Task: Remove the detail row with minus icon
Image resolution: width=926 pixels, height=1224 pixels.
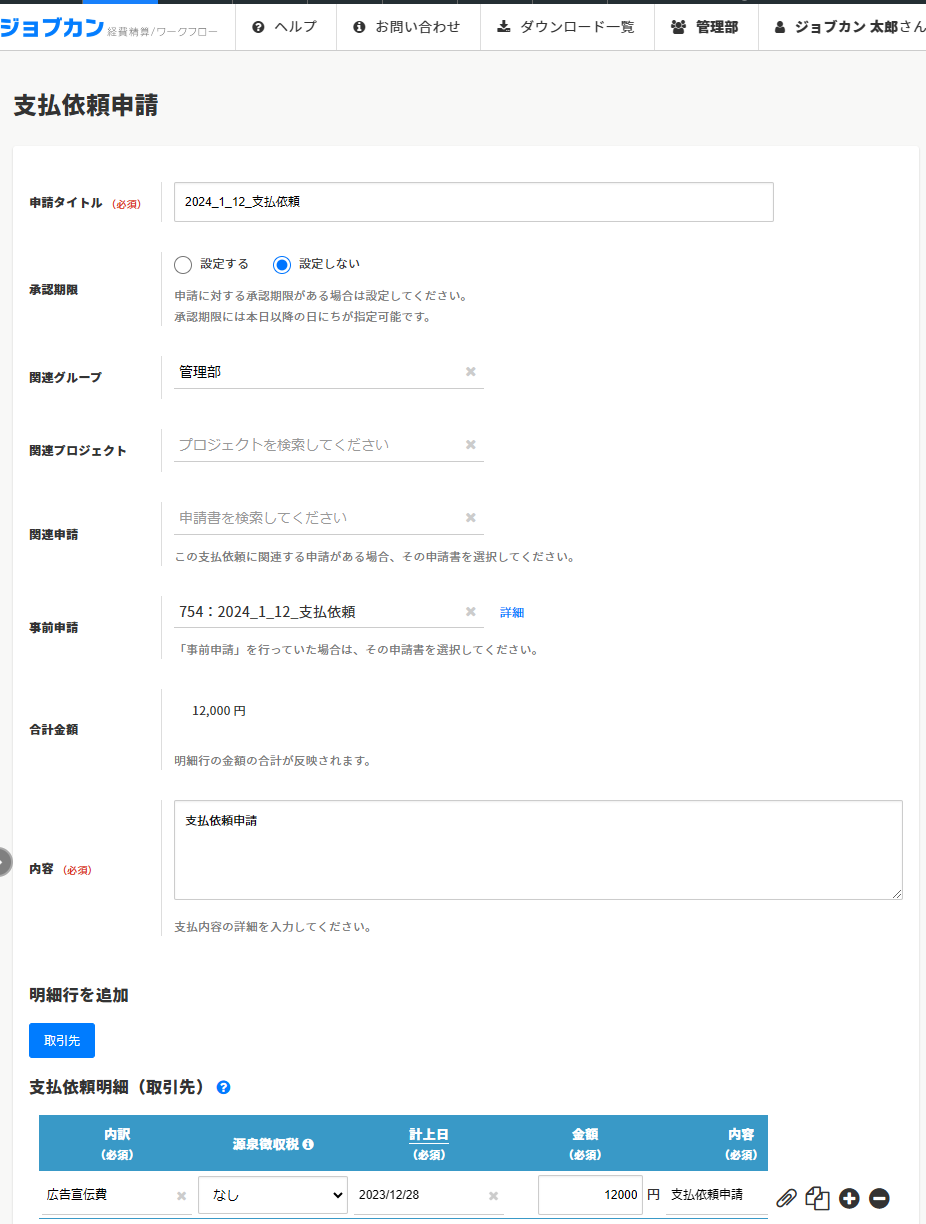Action: 879,1197
